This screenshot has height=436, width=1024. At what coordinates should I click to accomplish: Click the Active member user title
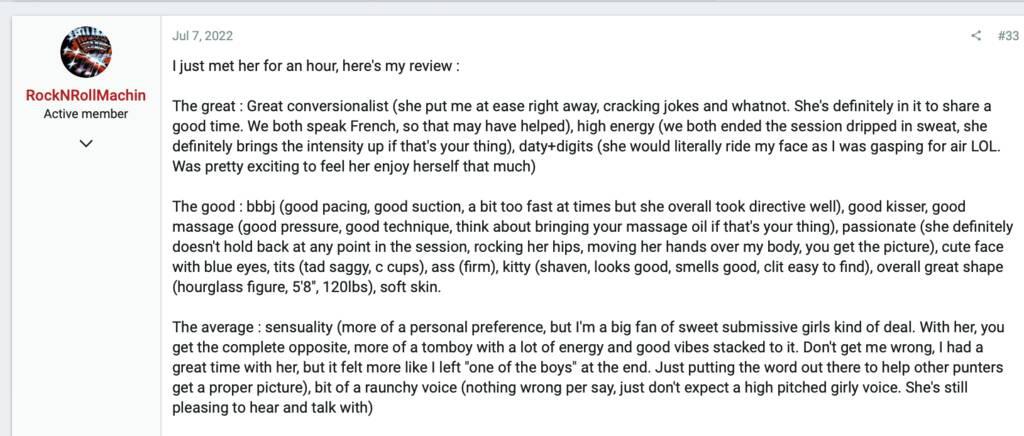pyautogui.click(x=86, y=114)
